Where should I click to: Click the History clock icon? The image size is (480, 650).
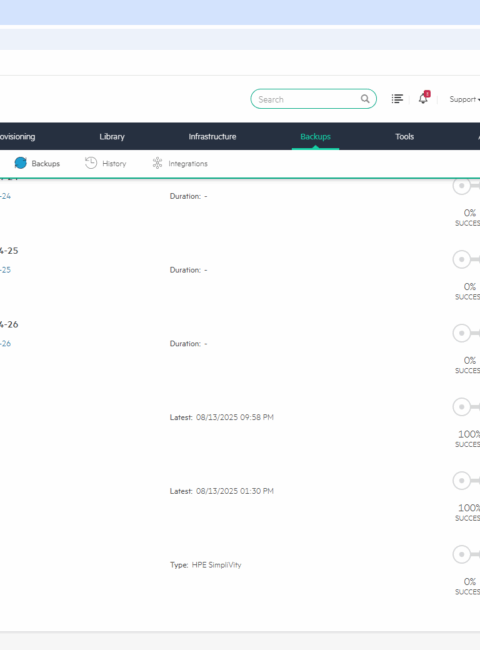click(91, 163)
